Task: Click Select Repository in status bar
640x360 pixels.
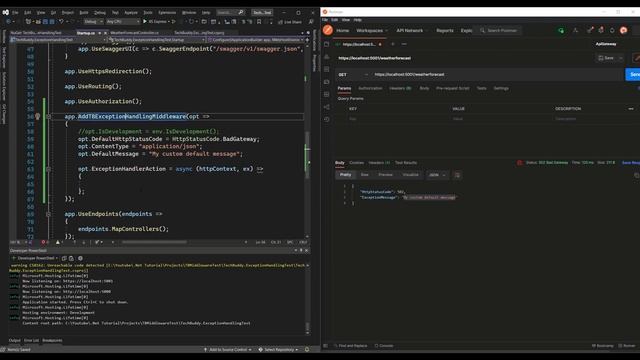Action: (278, 349)
